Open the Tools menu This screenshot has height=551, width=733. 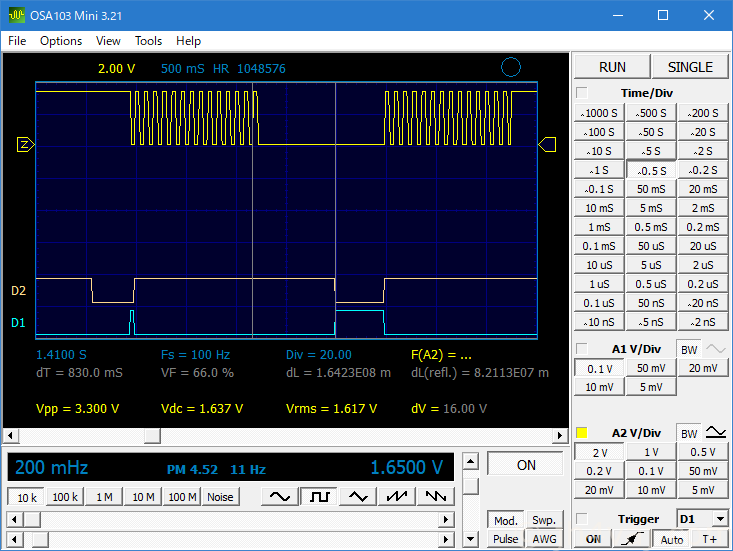148,41
